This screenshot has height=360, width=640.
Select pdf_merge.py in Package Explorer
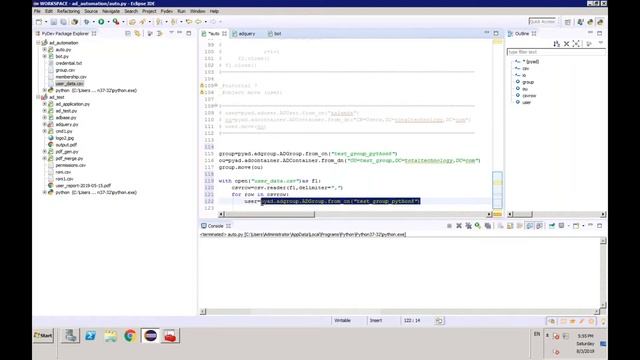[x=69, y=158]
